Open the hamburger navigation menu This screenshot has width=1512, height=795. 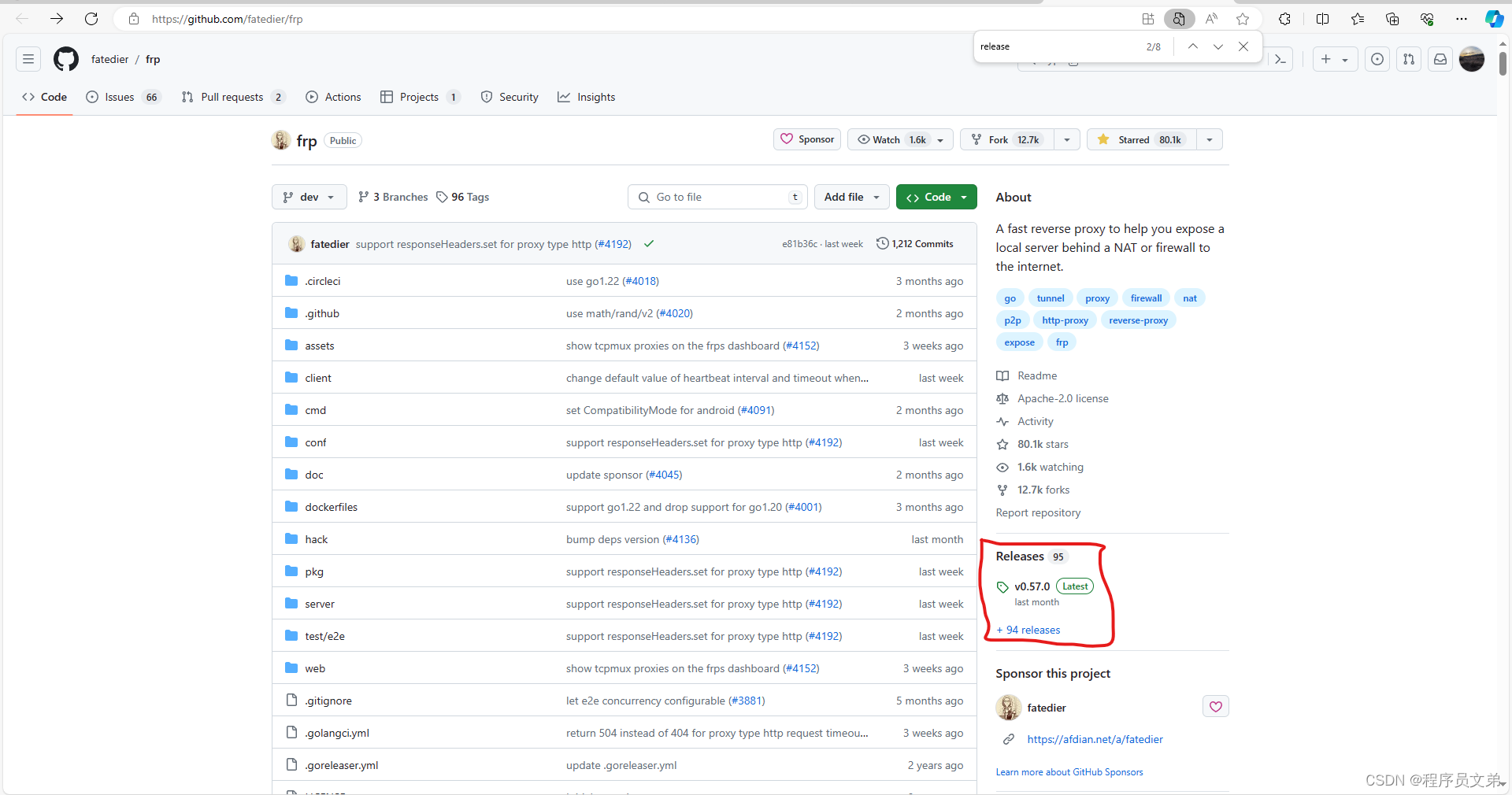click(x=28, y=59)
